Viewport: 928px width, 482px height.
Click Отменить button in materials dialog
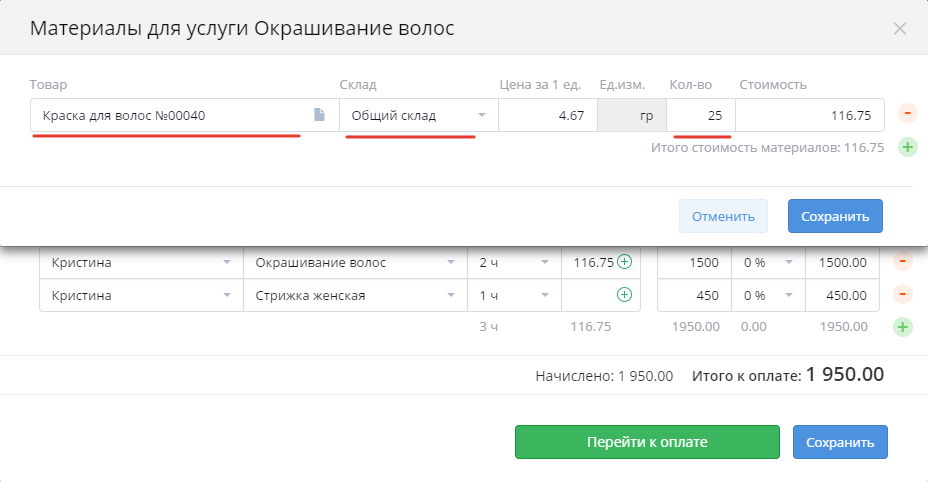[723, 216]
